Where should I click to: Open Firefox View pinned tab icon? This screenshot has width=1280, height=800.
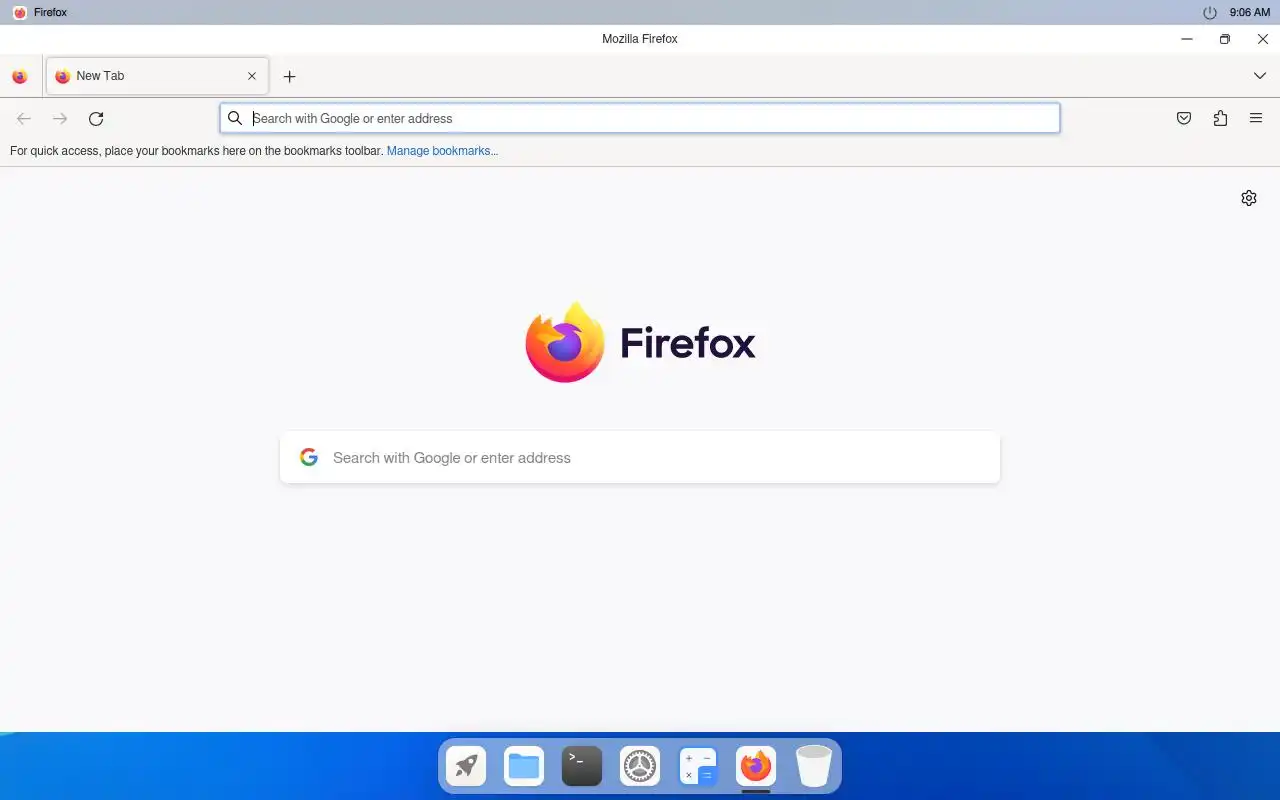point(19,76)
